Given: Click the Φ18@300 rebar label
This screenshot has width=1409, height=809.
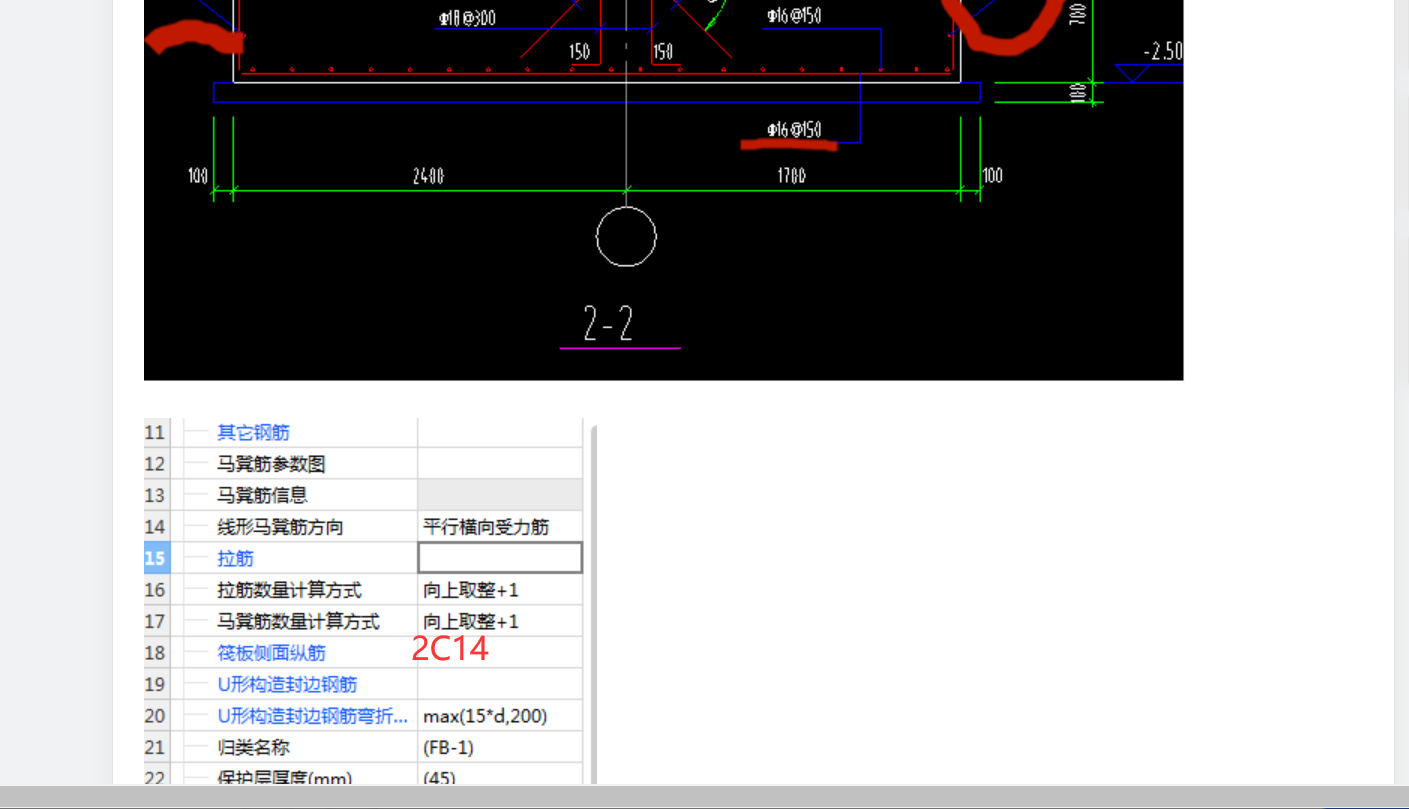Looking at the screenshot, I should (x=466, y=18).
